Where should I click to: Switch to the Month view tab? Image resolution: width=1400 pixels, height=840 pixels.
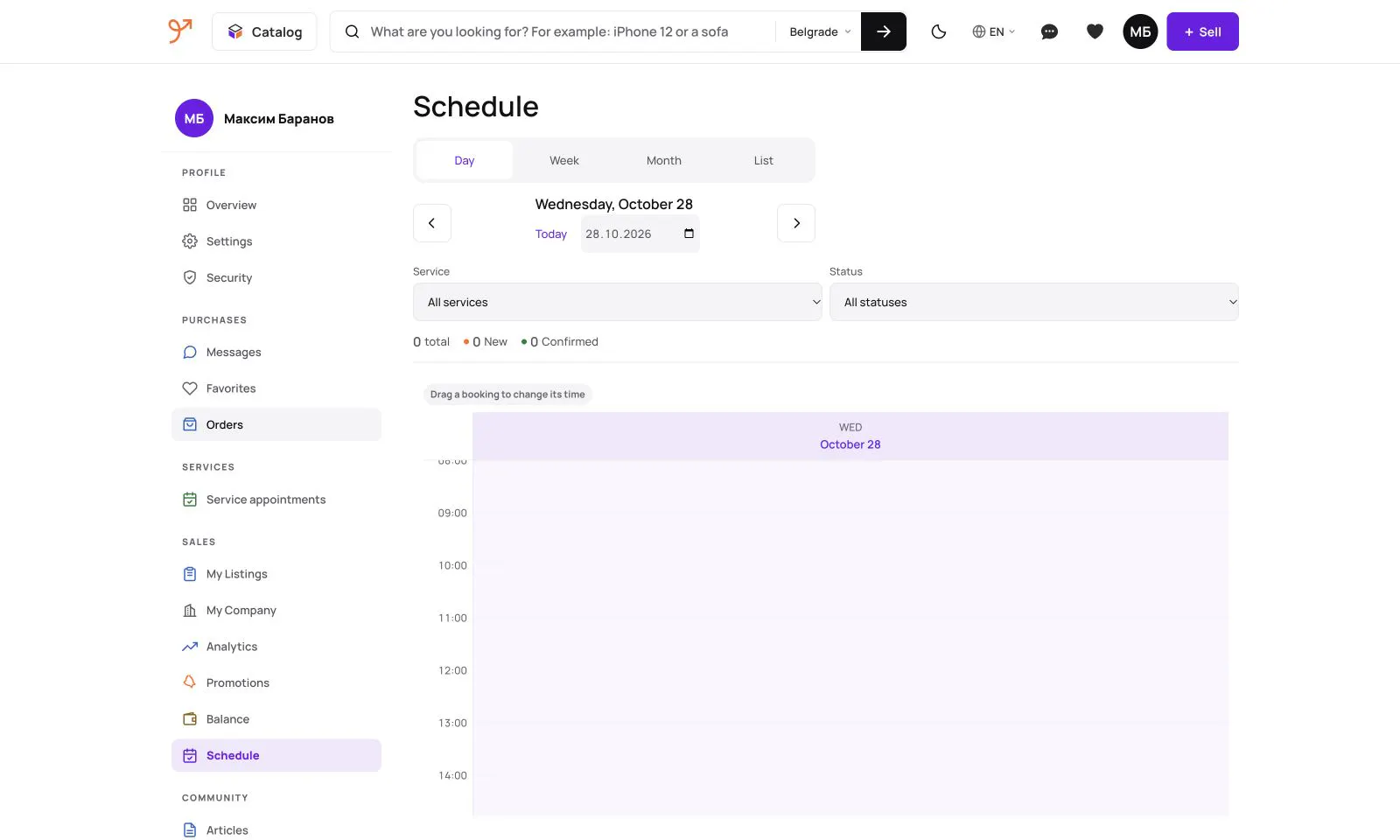[664, 160]
